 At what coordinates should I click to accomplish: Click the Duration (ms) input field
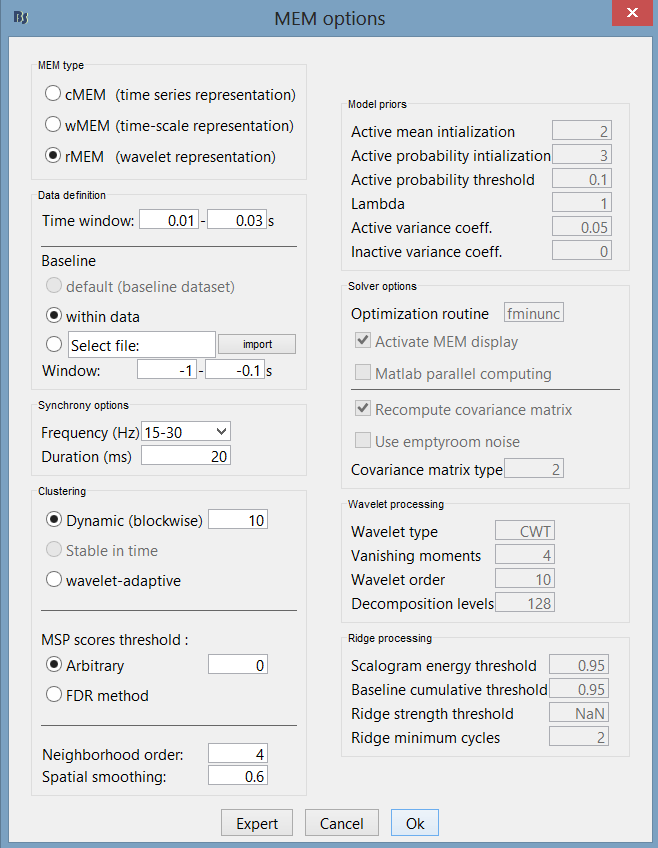tap(186, 456)
